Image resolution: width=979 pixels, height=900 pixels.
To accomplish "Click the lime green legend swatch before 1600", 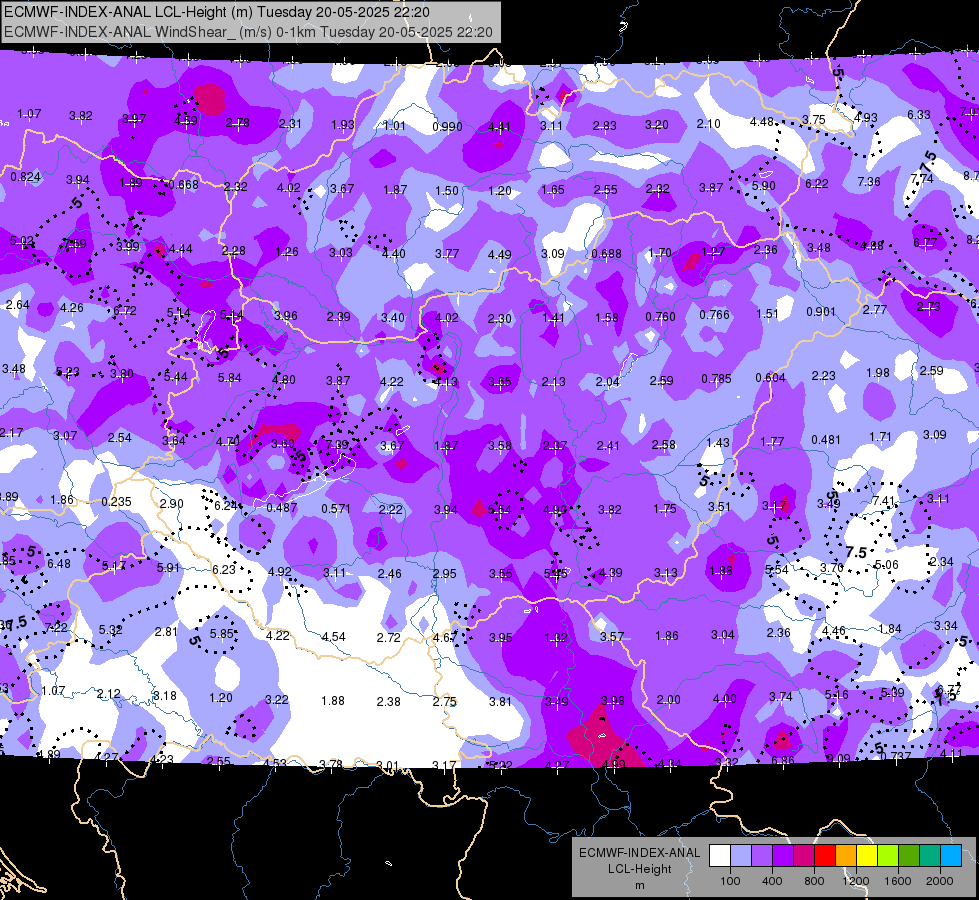I will [x=888, y=856].
